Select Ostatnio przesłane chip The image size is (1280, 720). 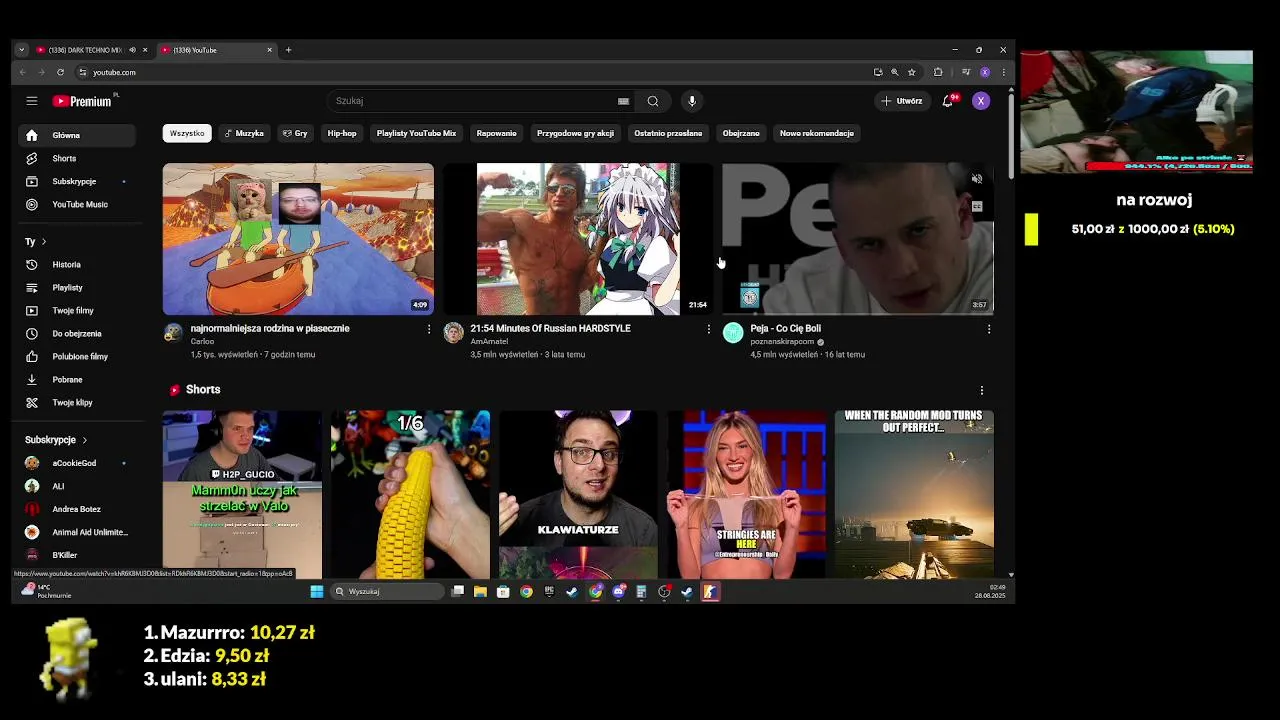point(668,133)
